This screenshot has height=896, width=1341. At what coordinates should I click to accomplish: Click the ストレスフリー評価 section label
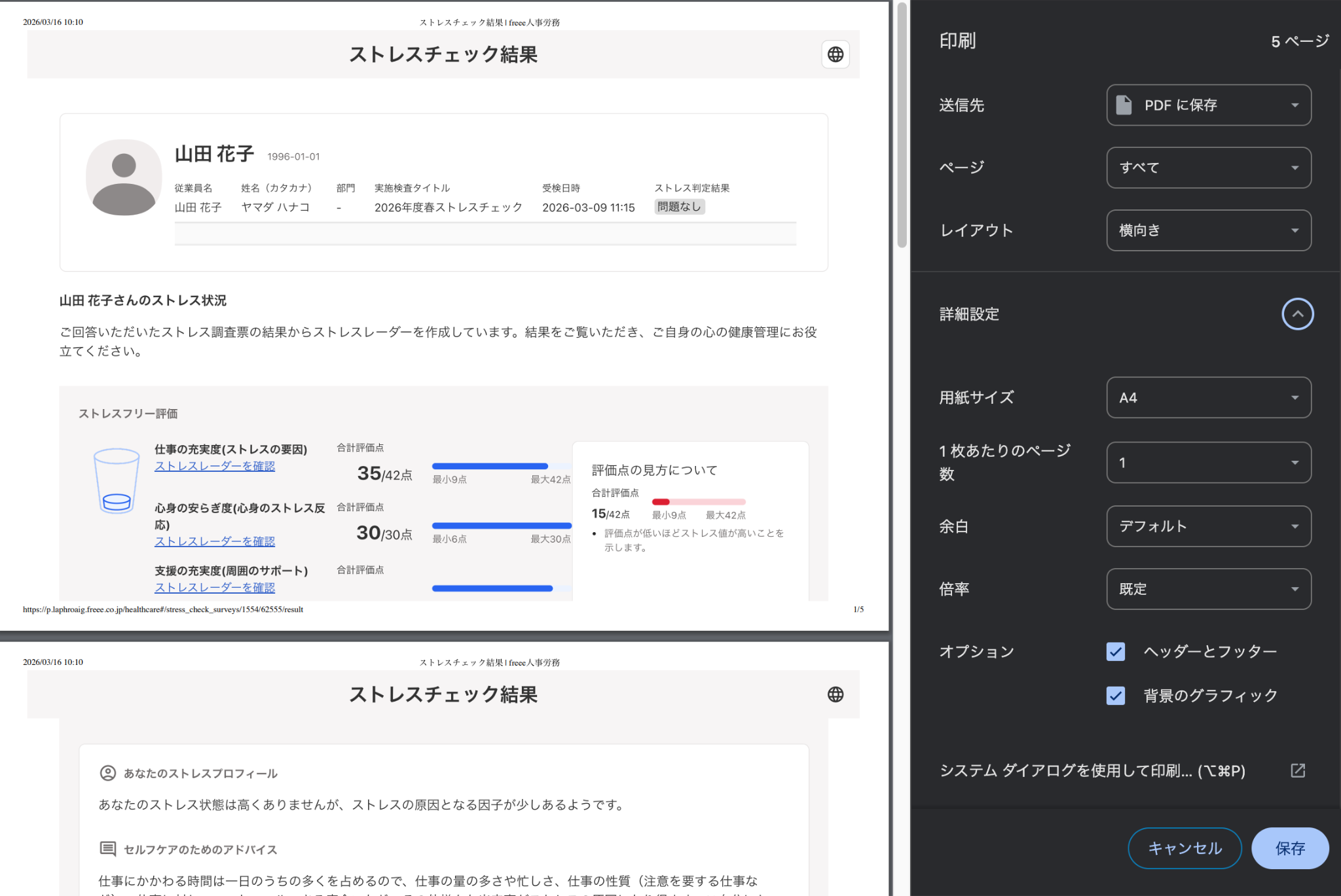click(128, 414)
